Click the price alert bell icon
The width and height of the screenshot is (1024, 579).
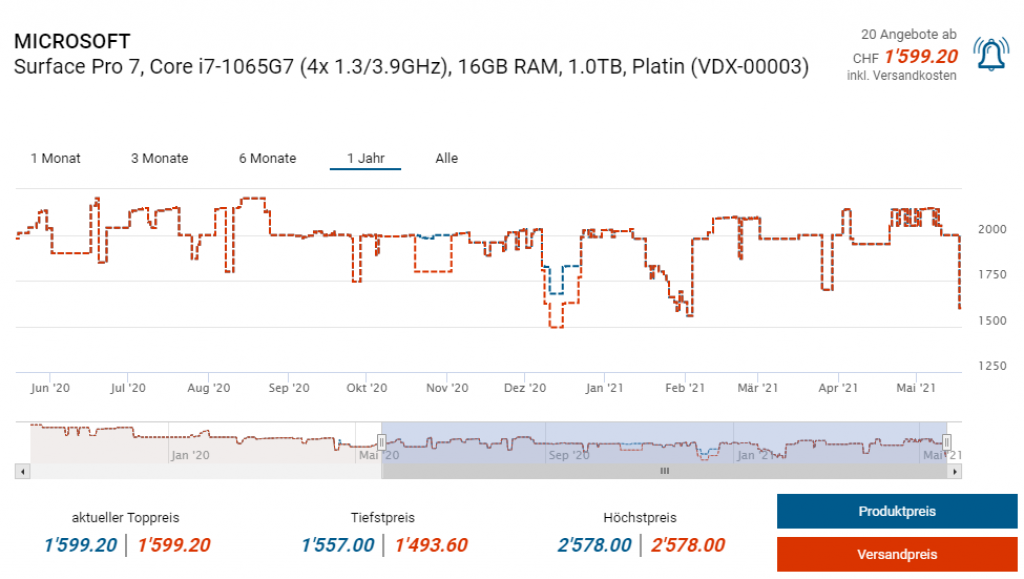point(992,54)
